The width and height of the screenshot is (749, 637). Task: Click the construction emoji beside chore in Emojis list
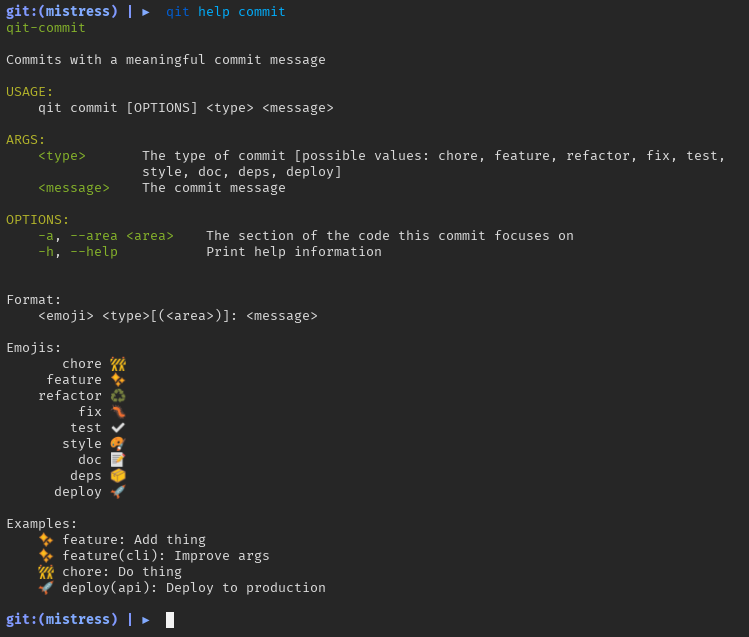point(118,364)
